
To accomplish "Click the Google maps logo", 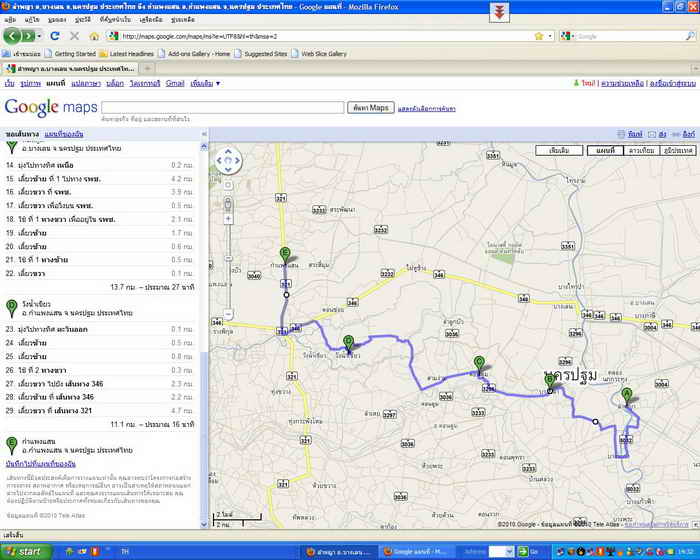I will coord(51,107).
